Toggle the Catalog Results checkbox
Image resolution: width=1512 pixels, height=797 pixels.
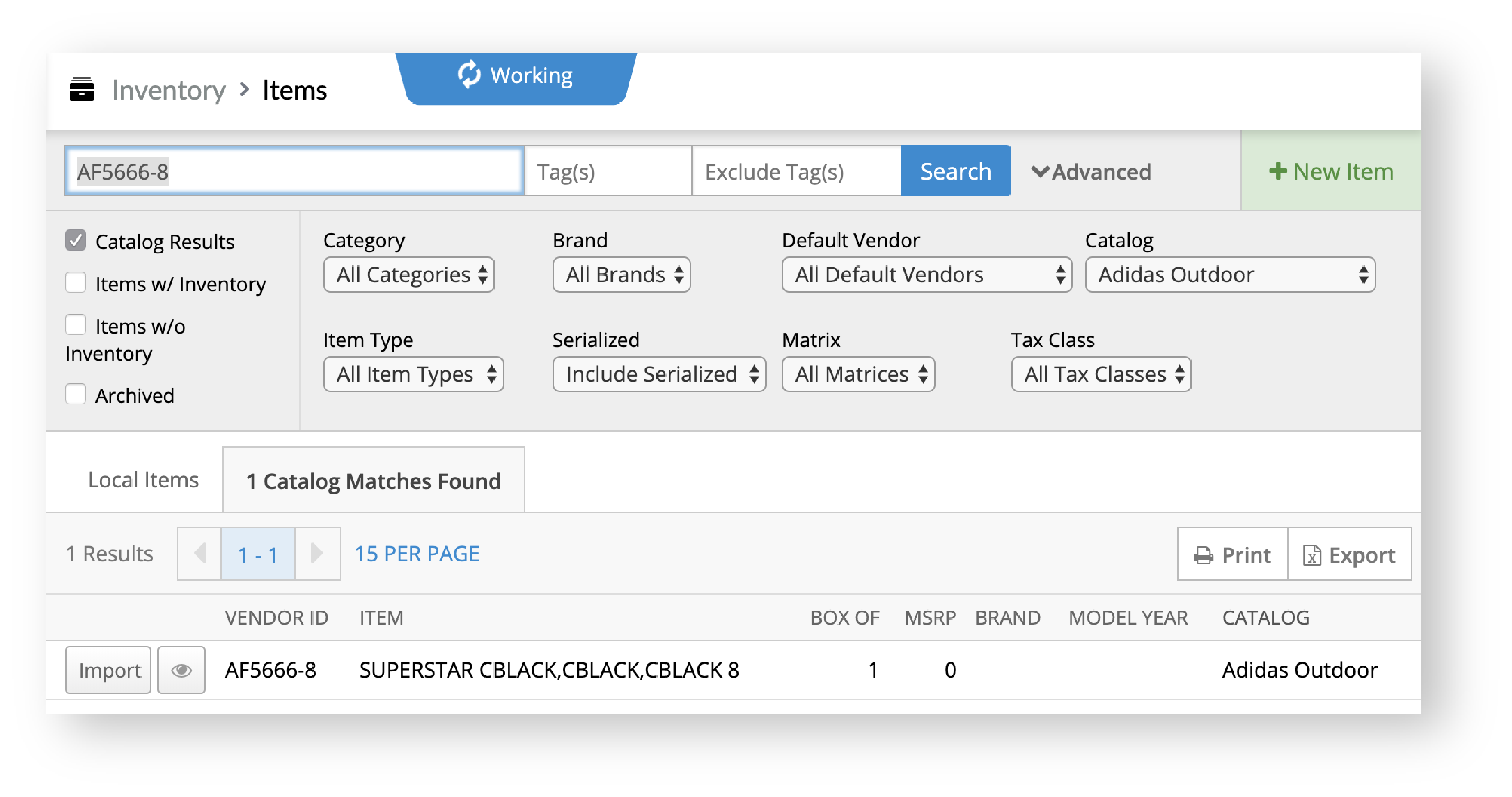point(77,241)
